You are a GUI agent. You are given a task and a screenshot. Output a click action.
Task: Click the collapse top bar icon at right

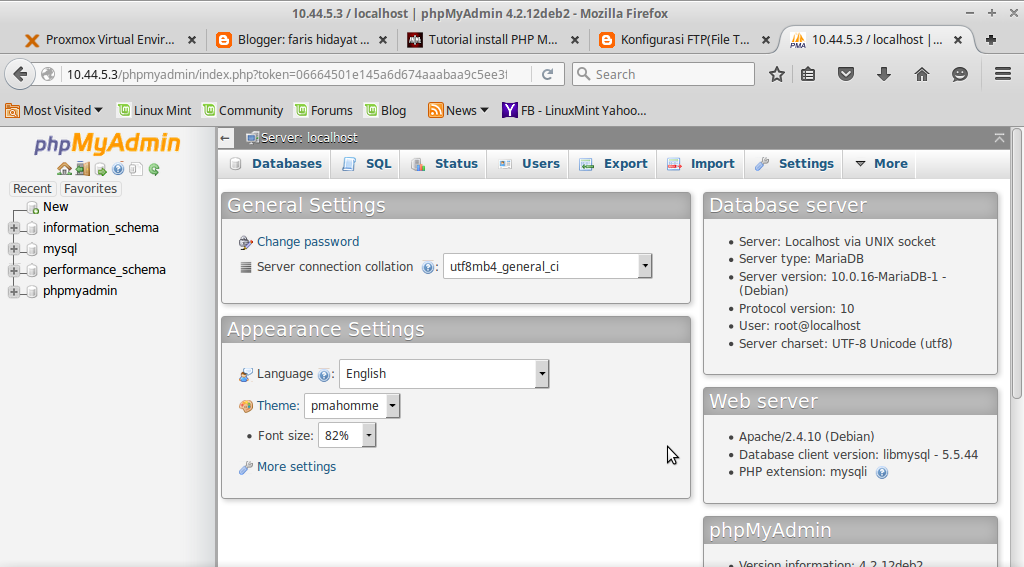[999, 137]
